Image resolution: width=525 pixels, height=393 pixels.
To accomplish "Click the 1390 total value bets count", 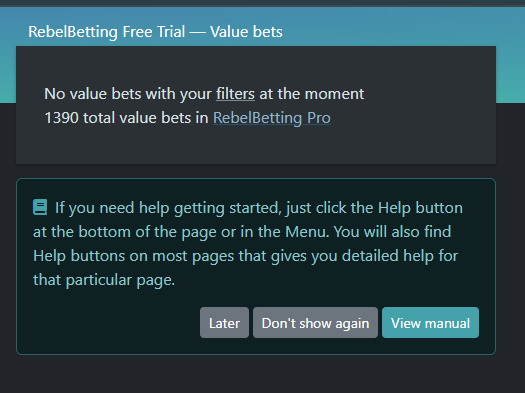I will tap(127, 118).
